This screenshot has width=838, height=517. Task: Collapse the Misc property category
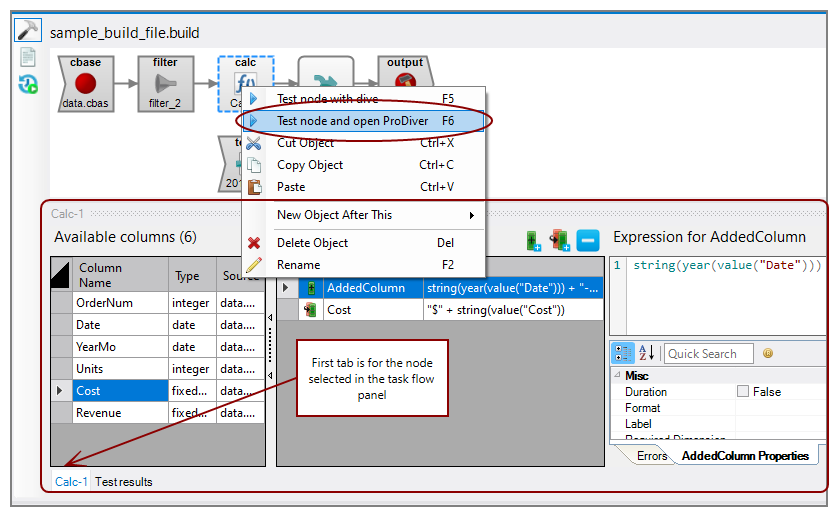click(x=616, y=375)
